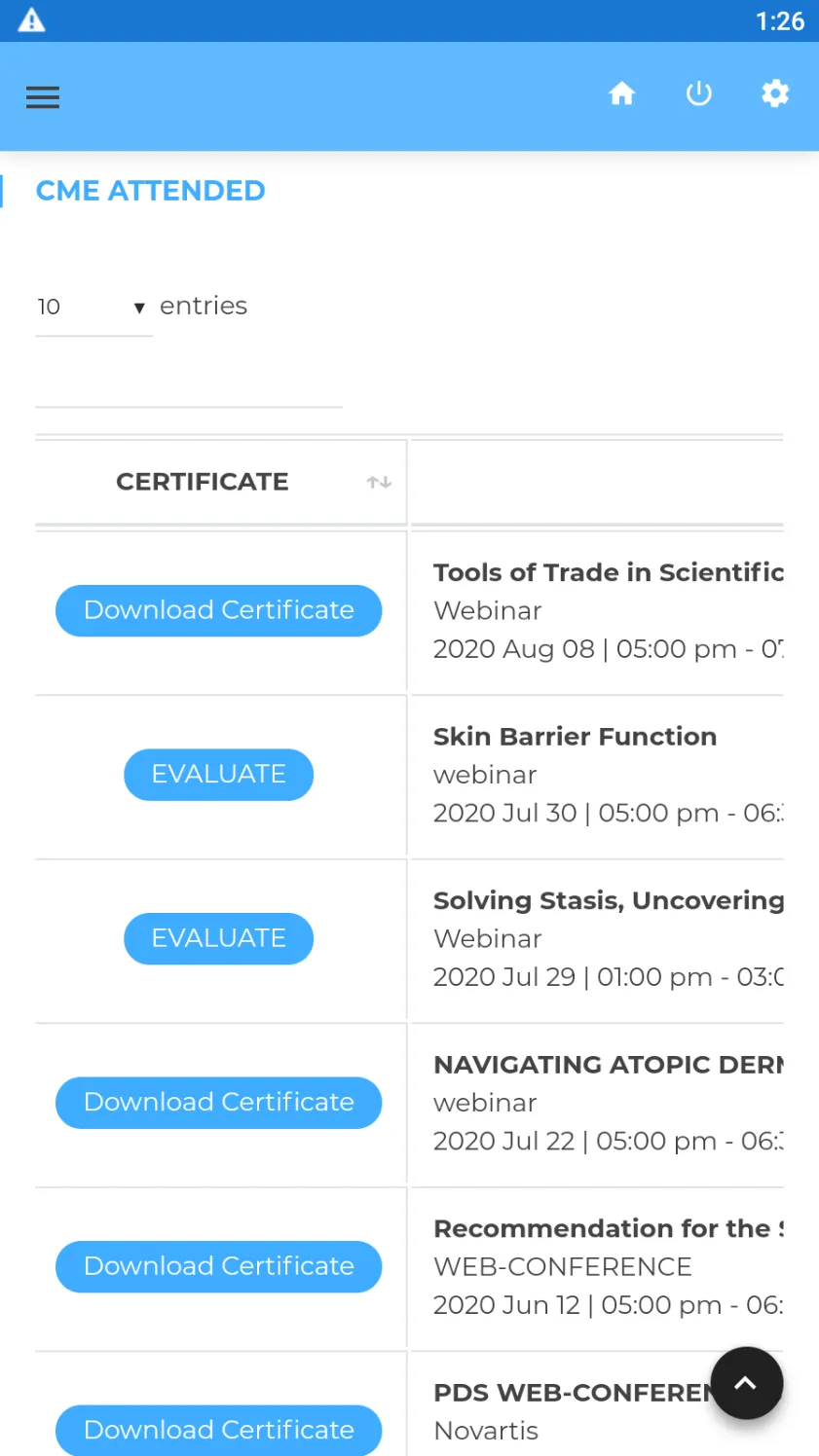The image size is (819, 1456).
Task: Download certificate for PDS Web-Conference
Action: (218, 1430)
